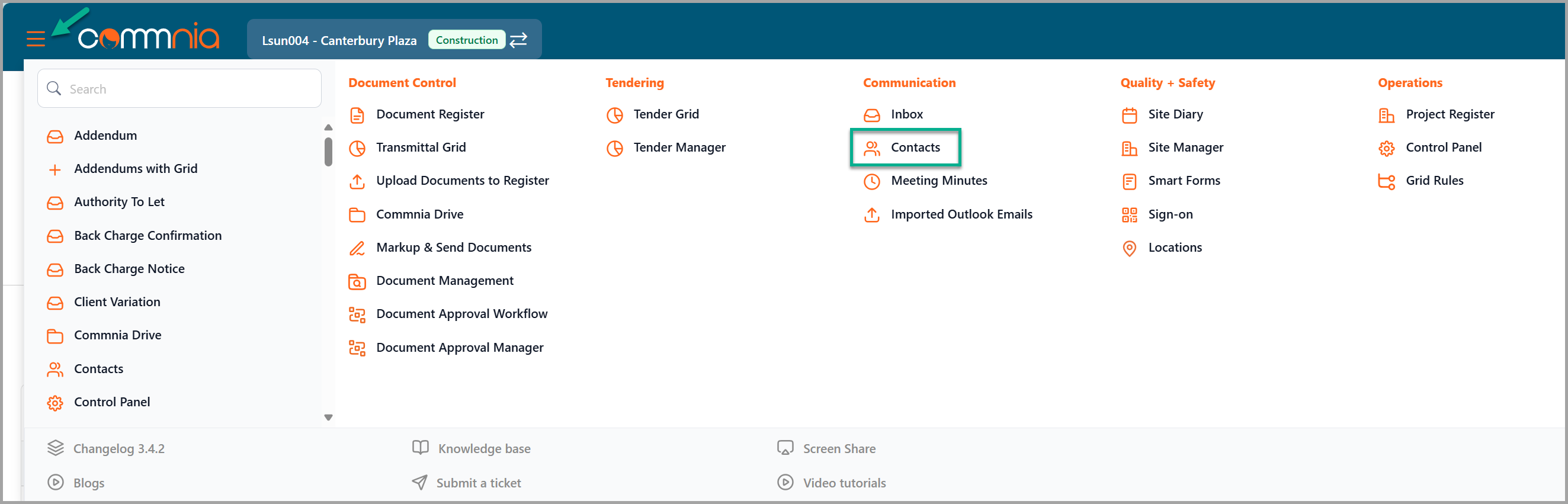The height and width of the screenshot is (504, 1568).
Task: Switch project using the swap arrows icon
Action: (518, 40)
